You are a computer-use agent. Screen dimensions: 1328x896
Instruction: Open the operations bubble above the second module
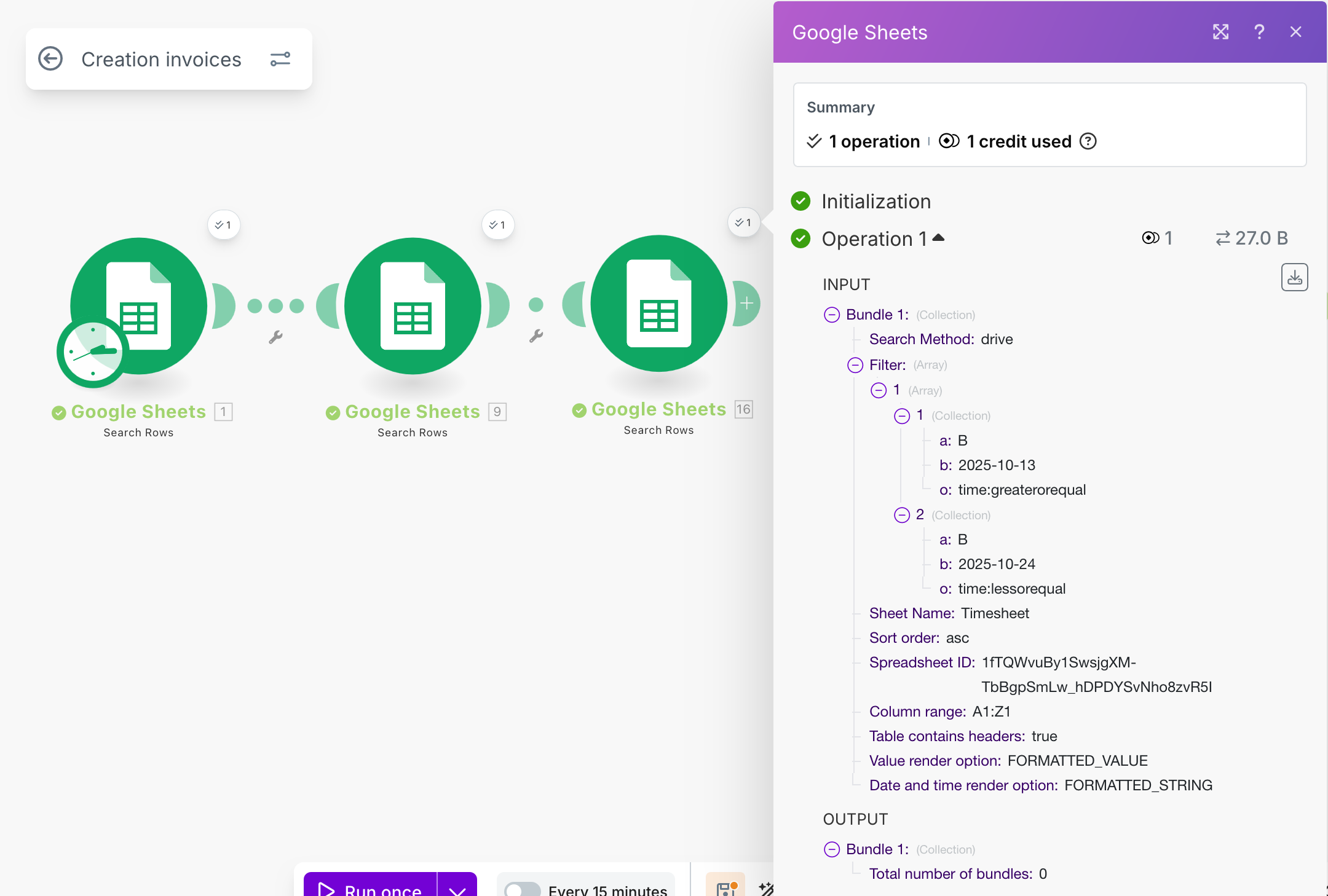click(497, 225)
